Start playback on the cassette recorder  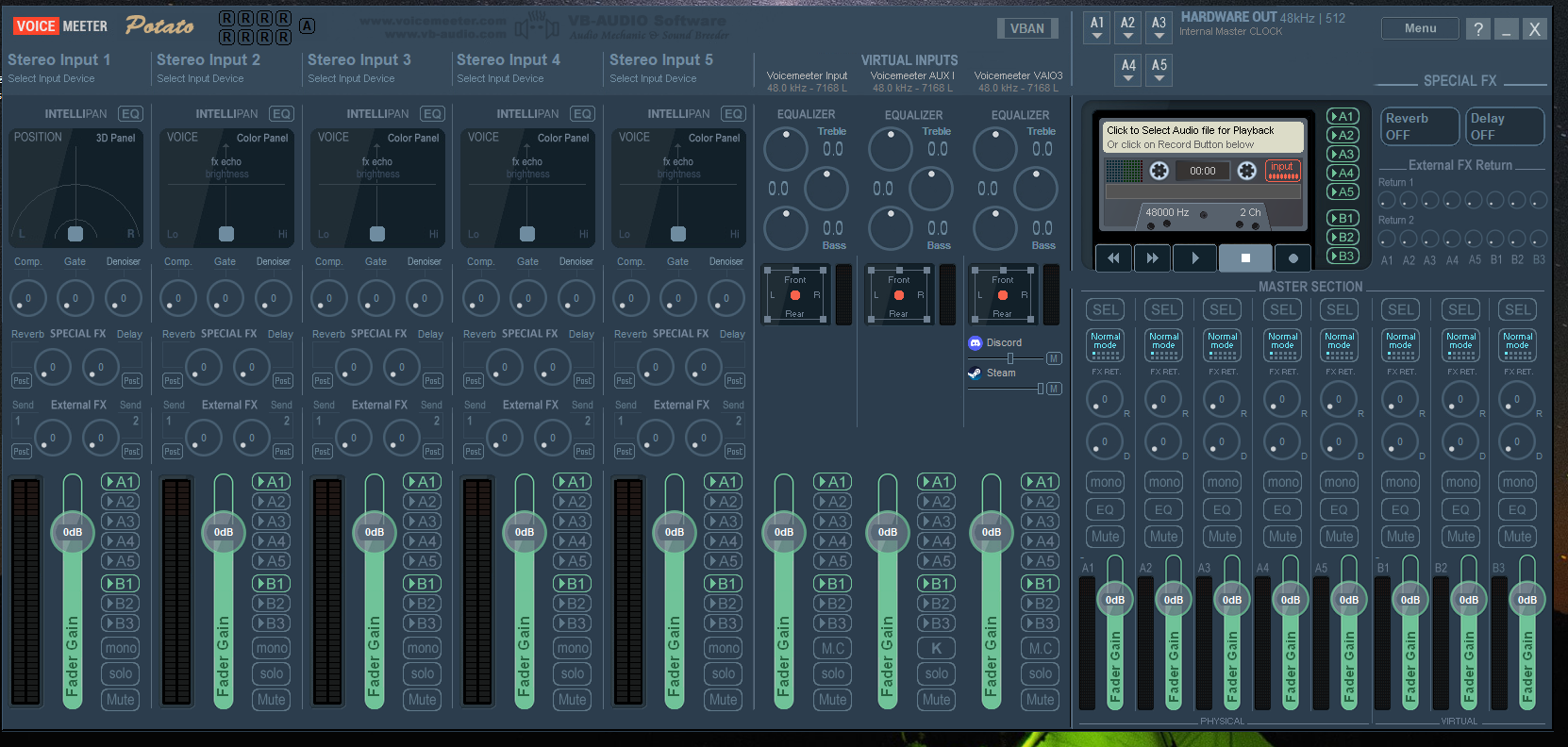1195,257
